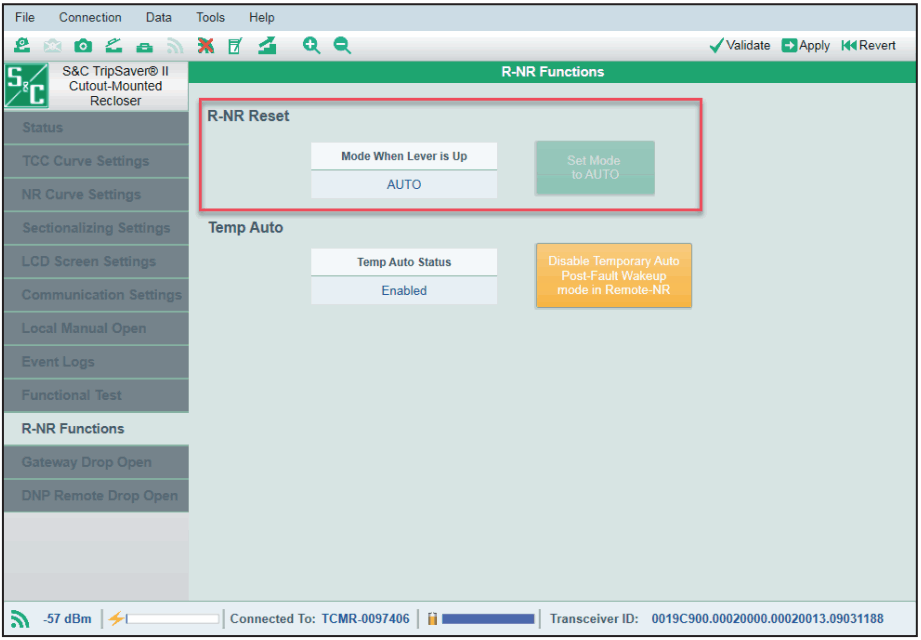Screen dimensions: 921x640
Task: Open TCC Curve Settings in sidebar
Action: tap(96, 161)
